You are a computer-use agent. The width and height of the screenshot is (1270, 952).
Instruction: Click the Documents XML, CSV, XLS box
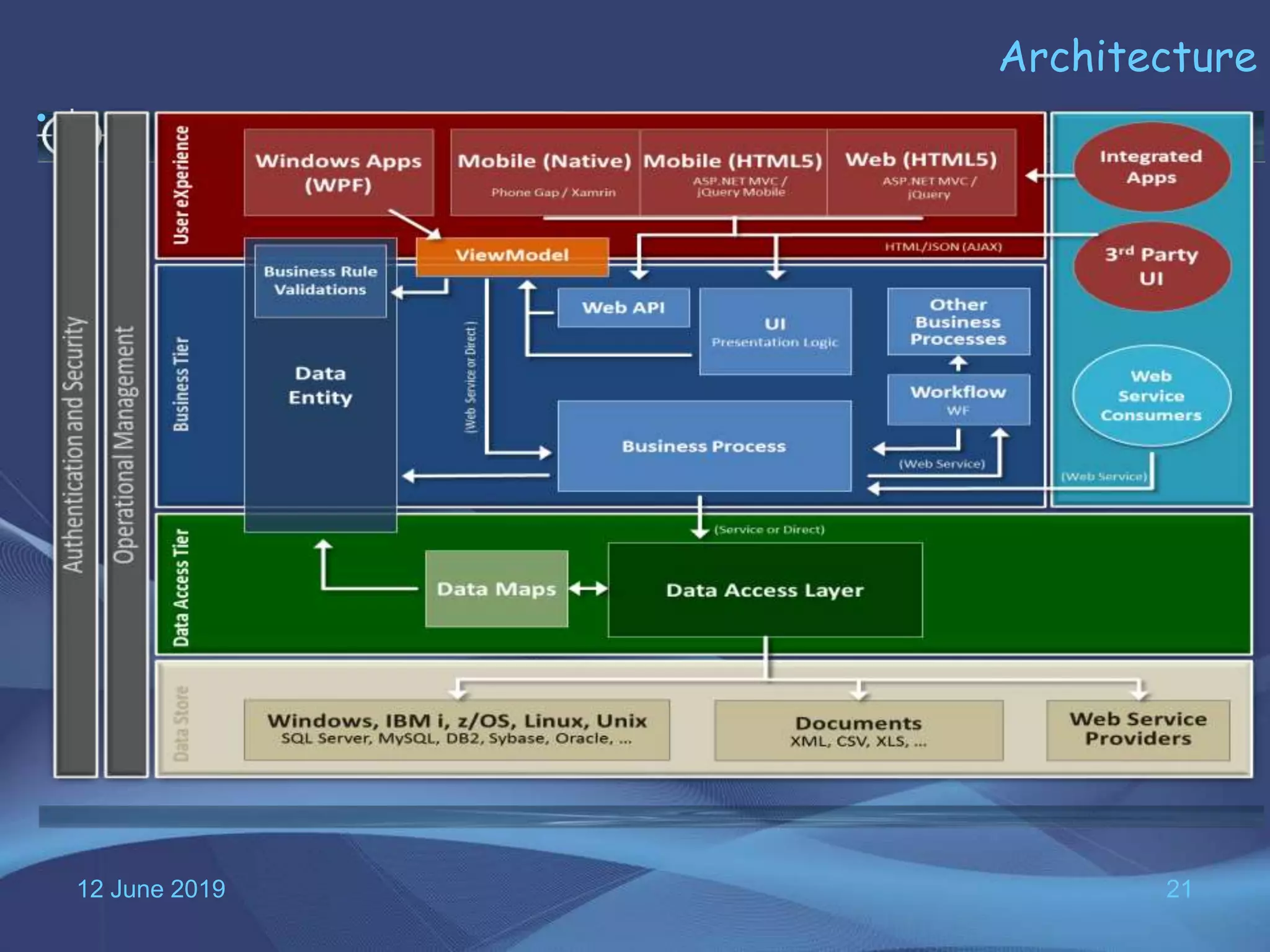(858, 731)
